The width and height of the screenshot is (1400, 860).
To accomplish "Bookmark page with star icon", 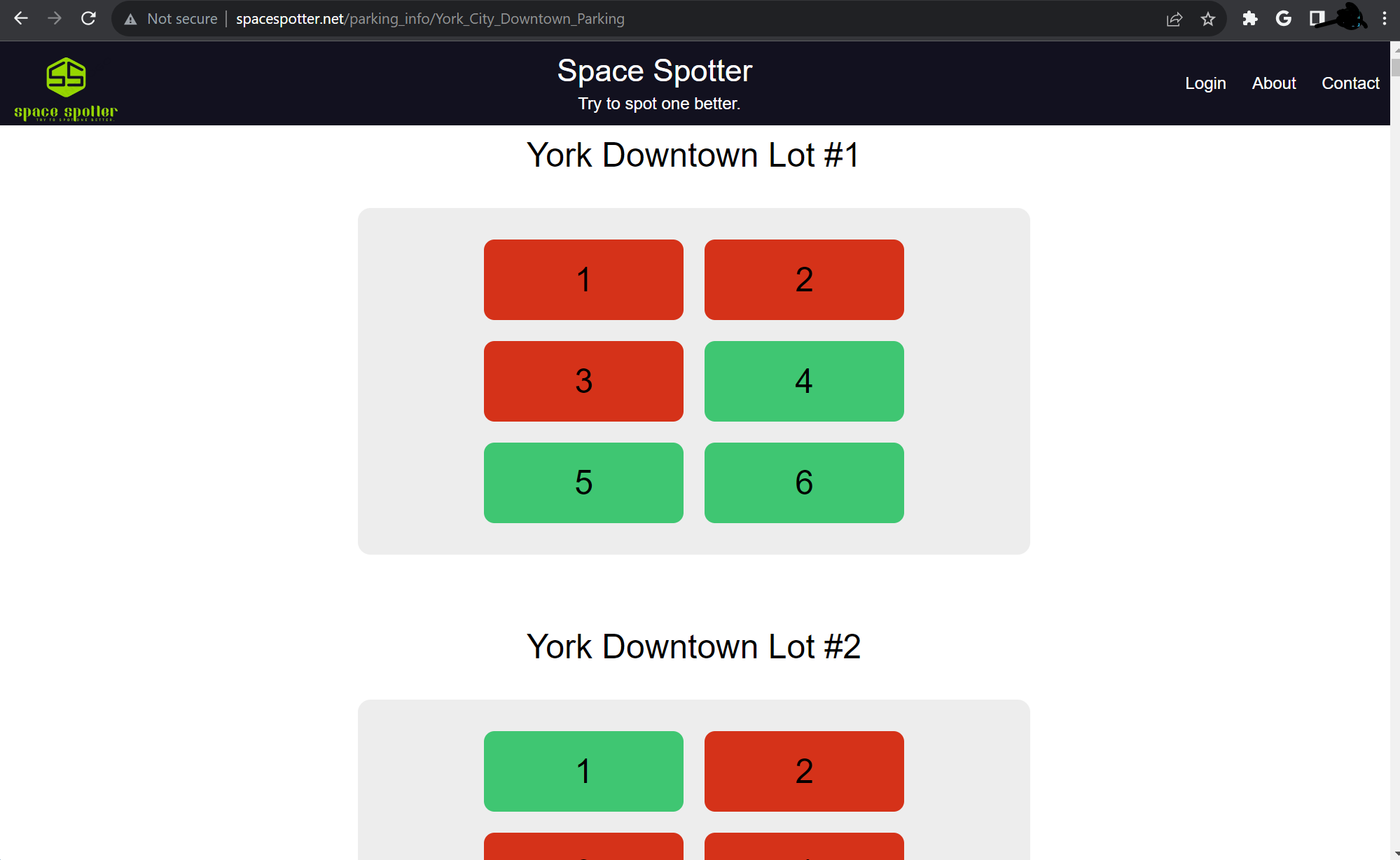I will tap(1207, 19).
